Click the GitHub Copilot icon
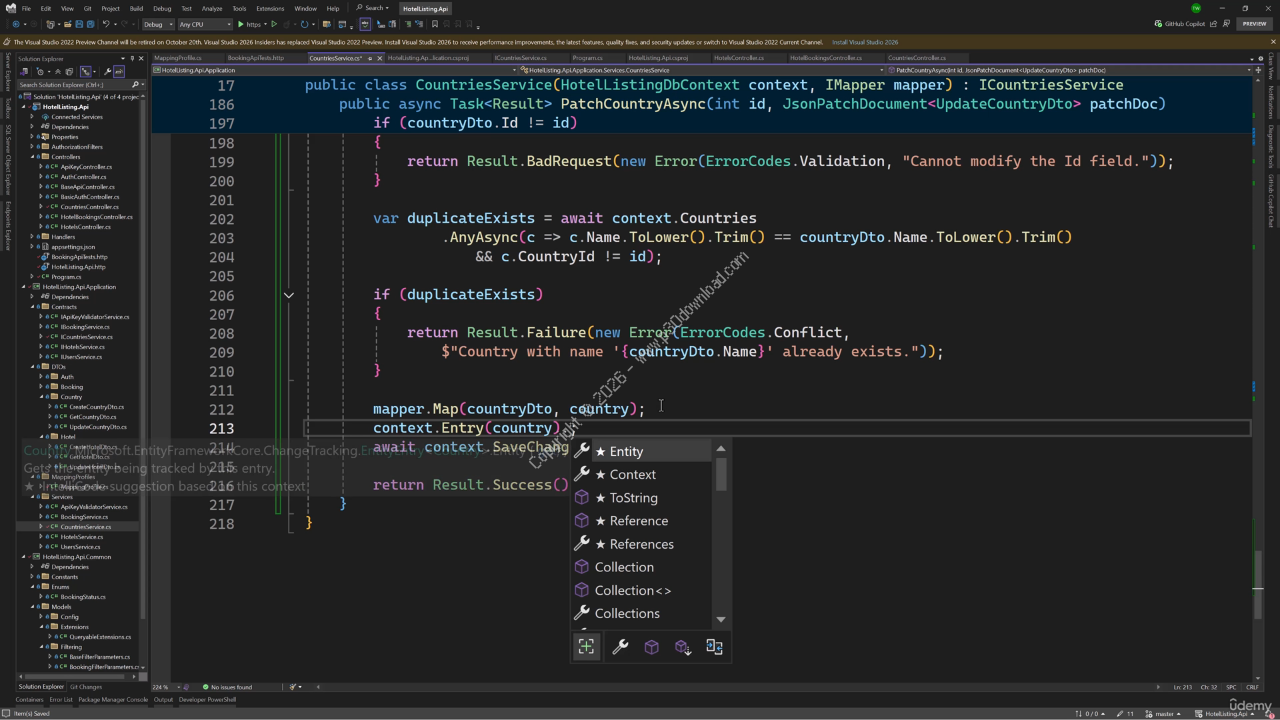The image size is (1280, 720). click(x=1159, y=24)
